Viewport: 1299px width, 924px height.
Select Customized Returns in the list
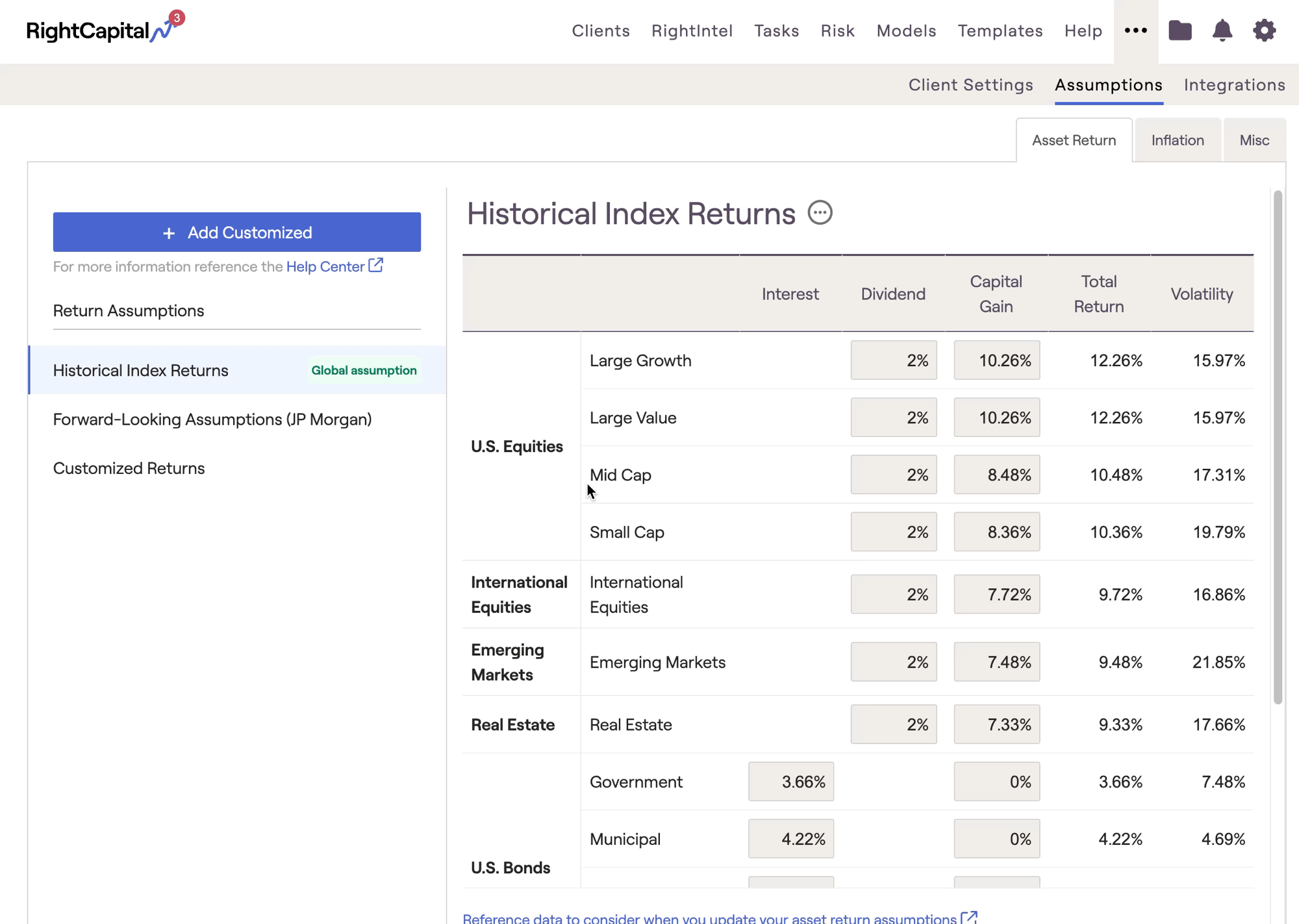coord(129,468)
